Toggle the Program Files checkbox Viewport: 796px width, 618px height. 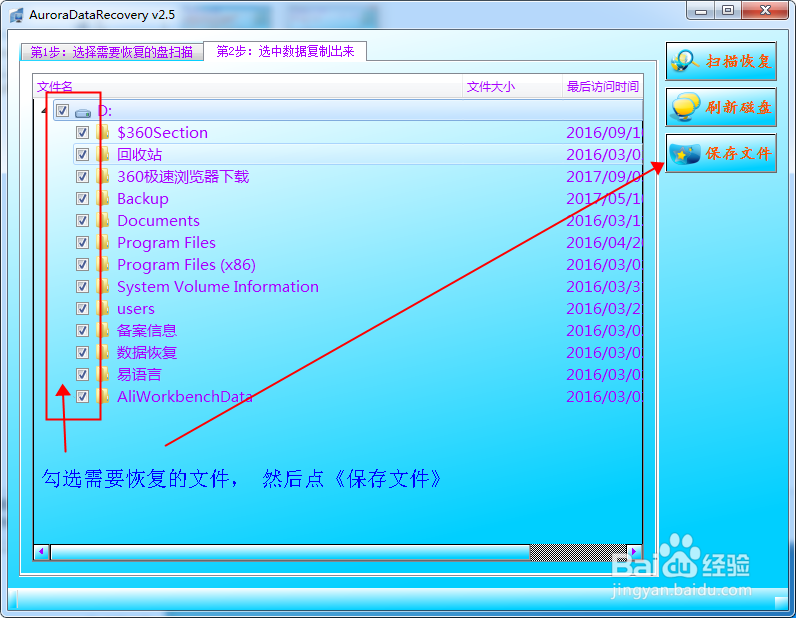click(x=82, y=243)
